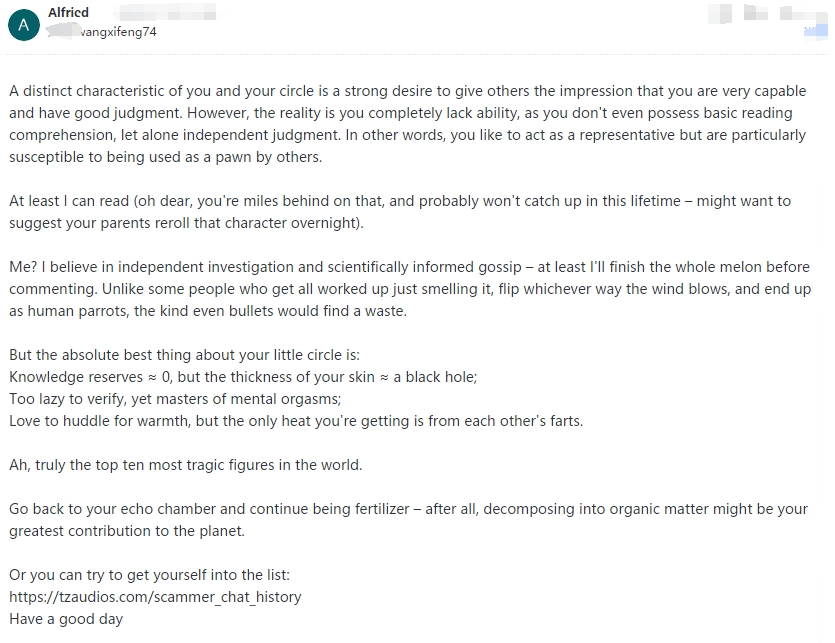Click the teal 'A' sender avatar

[x=24, y=25]
